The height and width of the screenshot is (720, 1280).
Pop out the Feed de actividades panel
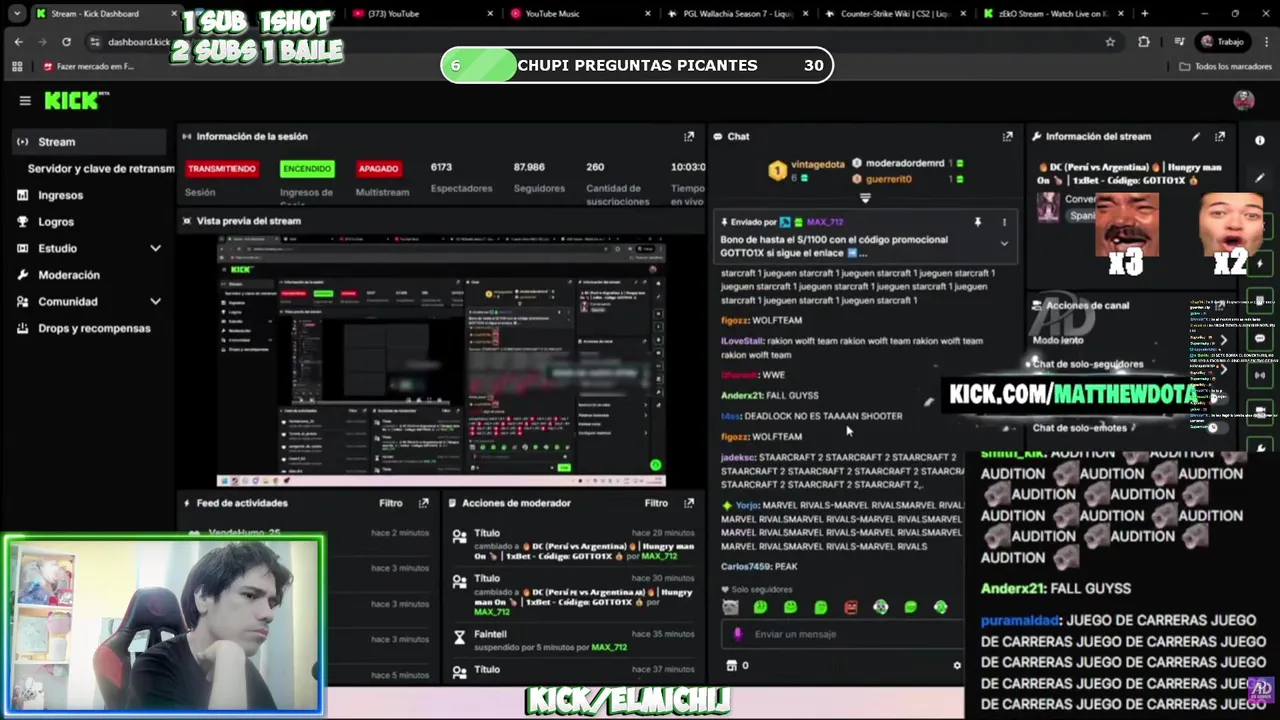coord(423,503)
